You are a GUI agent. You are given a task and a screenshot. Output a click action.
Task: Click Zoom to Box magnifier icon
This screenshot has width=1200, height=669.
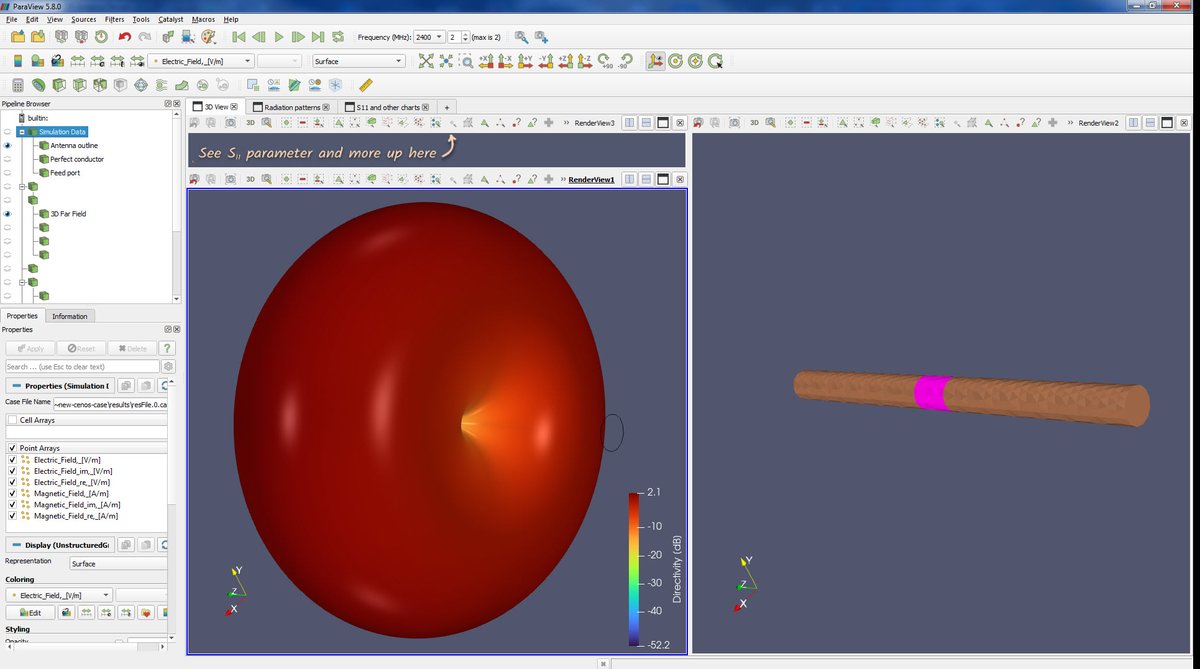pyautogui.click(x=467, y=61)
